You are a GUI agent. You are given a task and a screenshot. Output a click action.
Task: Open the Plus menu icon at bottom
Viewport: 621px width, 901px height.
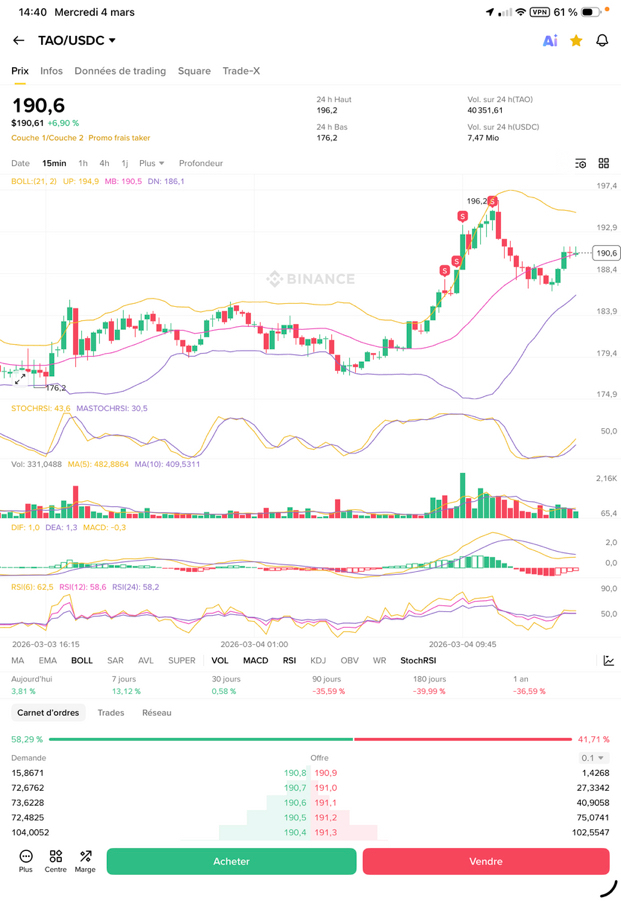pyautogui.click(x=26, y=861)
